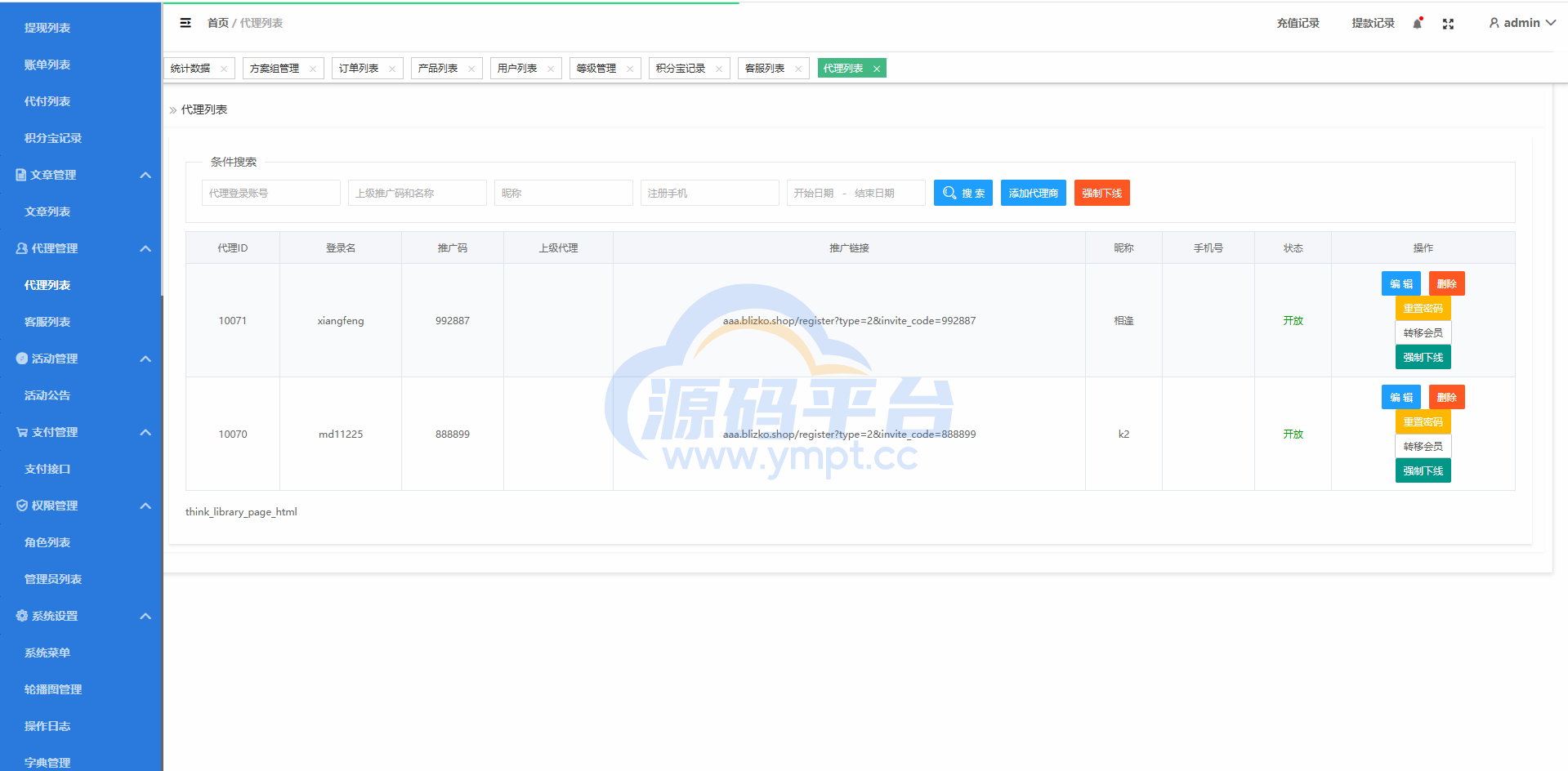Close the 用户列表 tab
Image resolution: width=1568 pixels, height=771 pixels.
(x=551, y=69)
